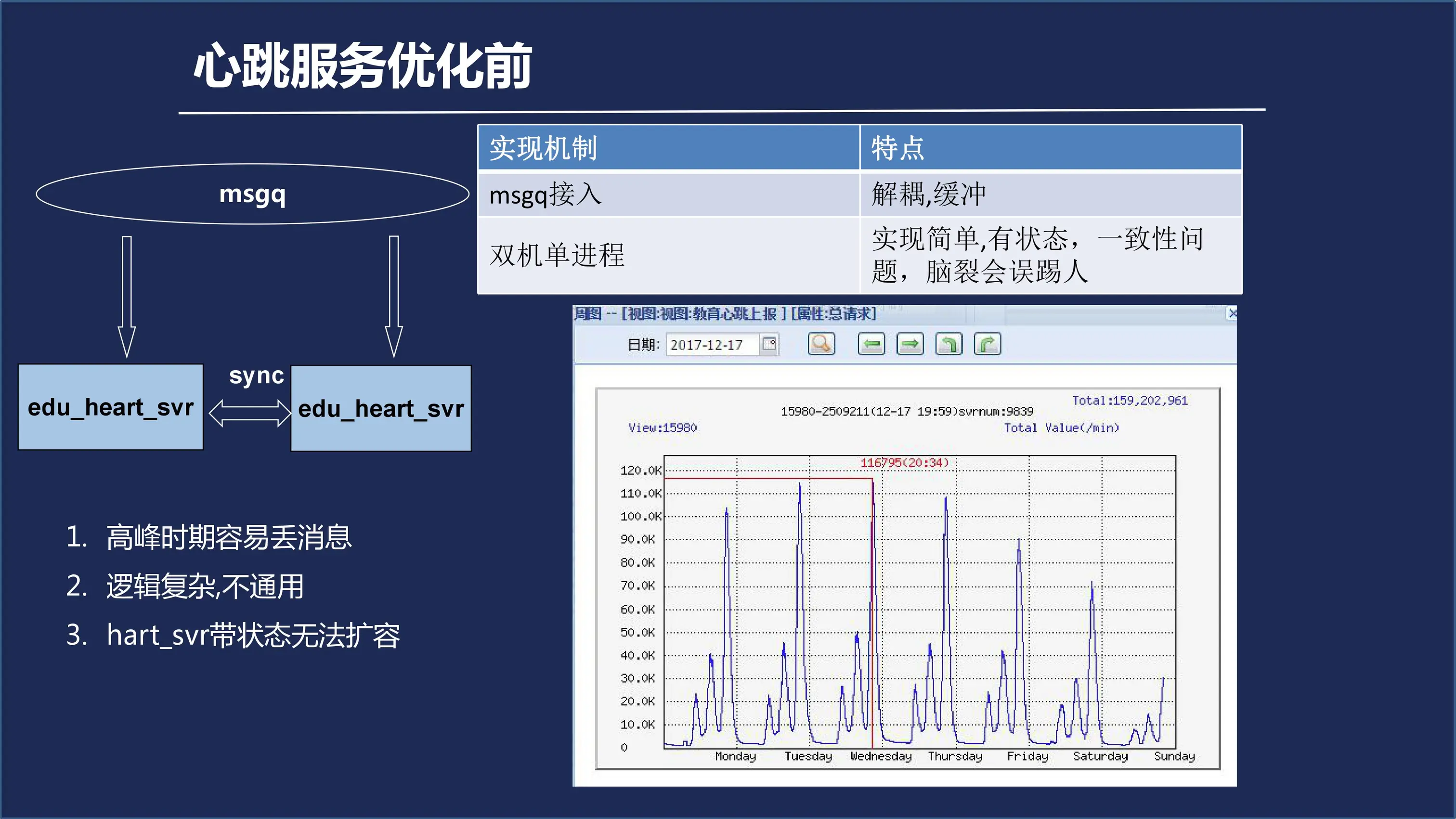The width and height of the screenshot is (1456, 819).
Task: Click the View:15980 label
Action: (x=663, y=428)
